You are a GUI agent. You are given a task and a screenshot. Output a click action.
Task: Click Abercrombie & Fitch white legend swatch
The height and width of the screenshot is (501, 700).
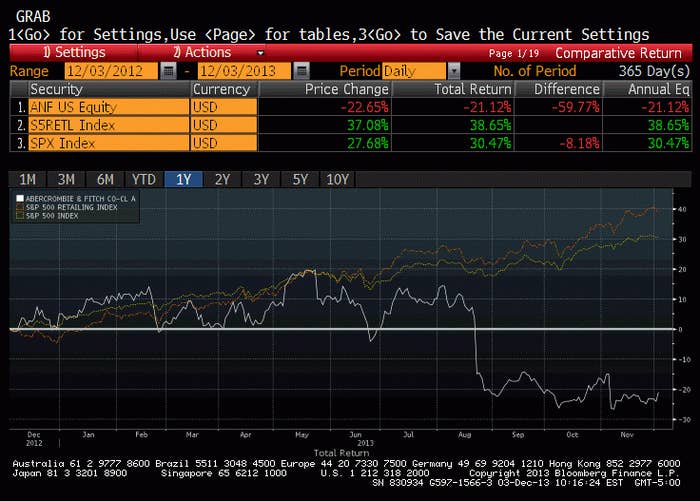[x=20, y=198]
